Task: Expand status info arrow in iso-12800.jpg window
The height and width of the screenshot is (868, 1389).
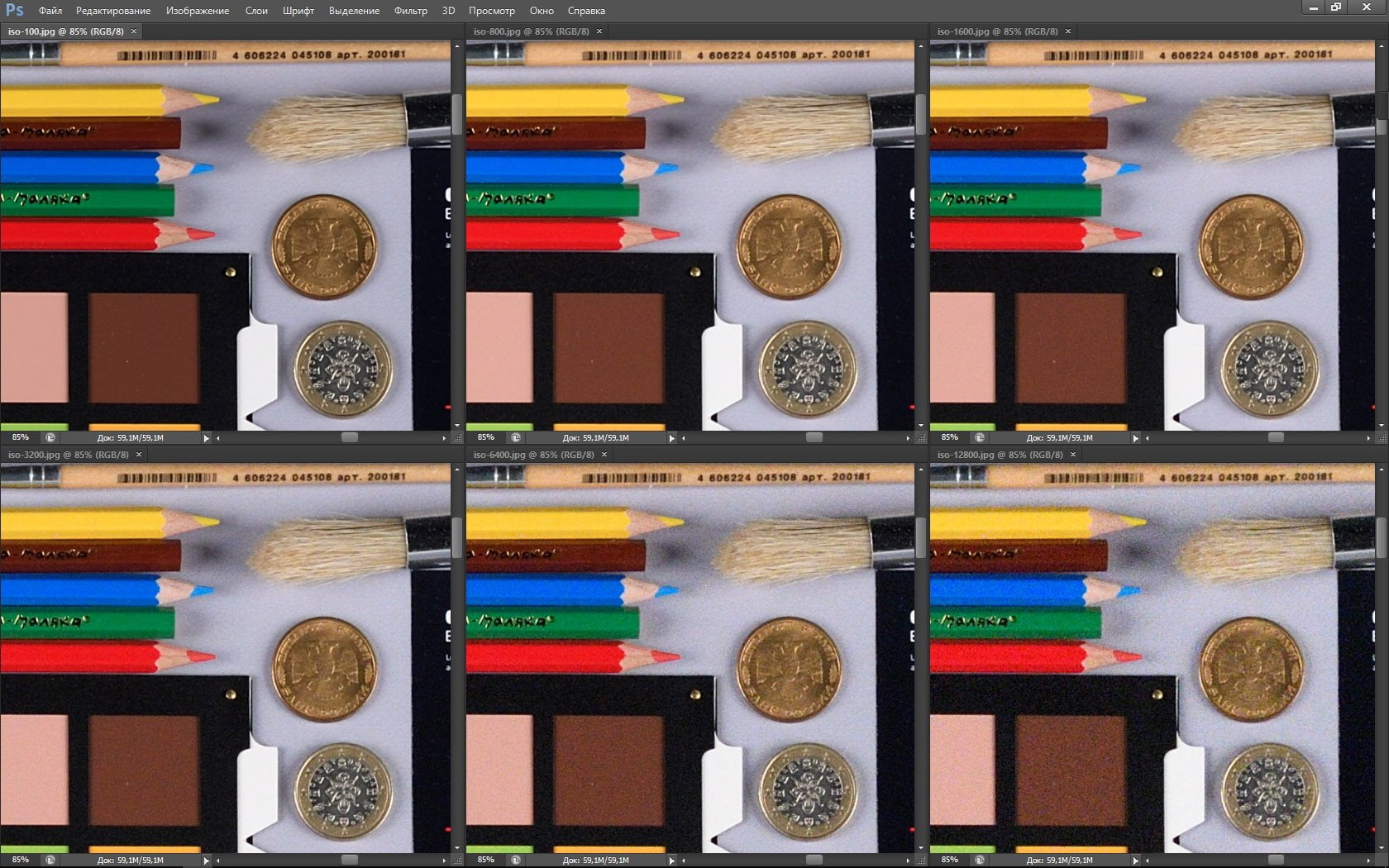Action: tap(1135, 861)
